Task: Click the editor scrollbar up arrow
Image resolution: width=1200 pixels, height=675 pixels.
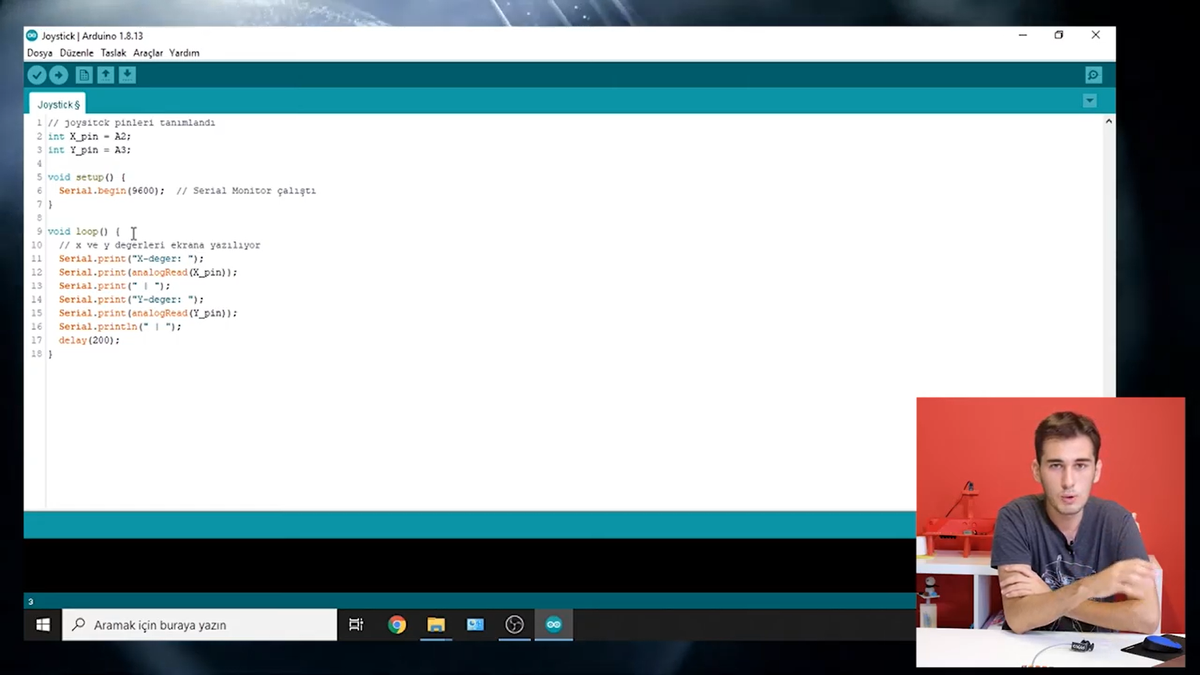Action: pyautogui.click(x=1108, y=122)
